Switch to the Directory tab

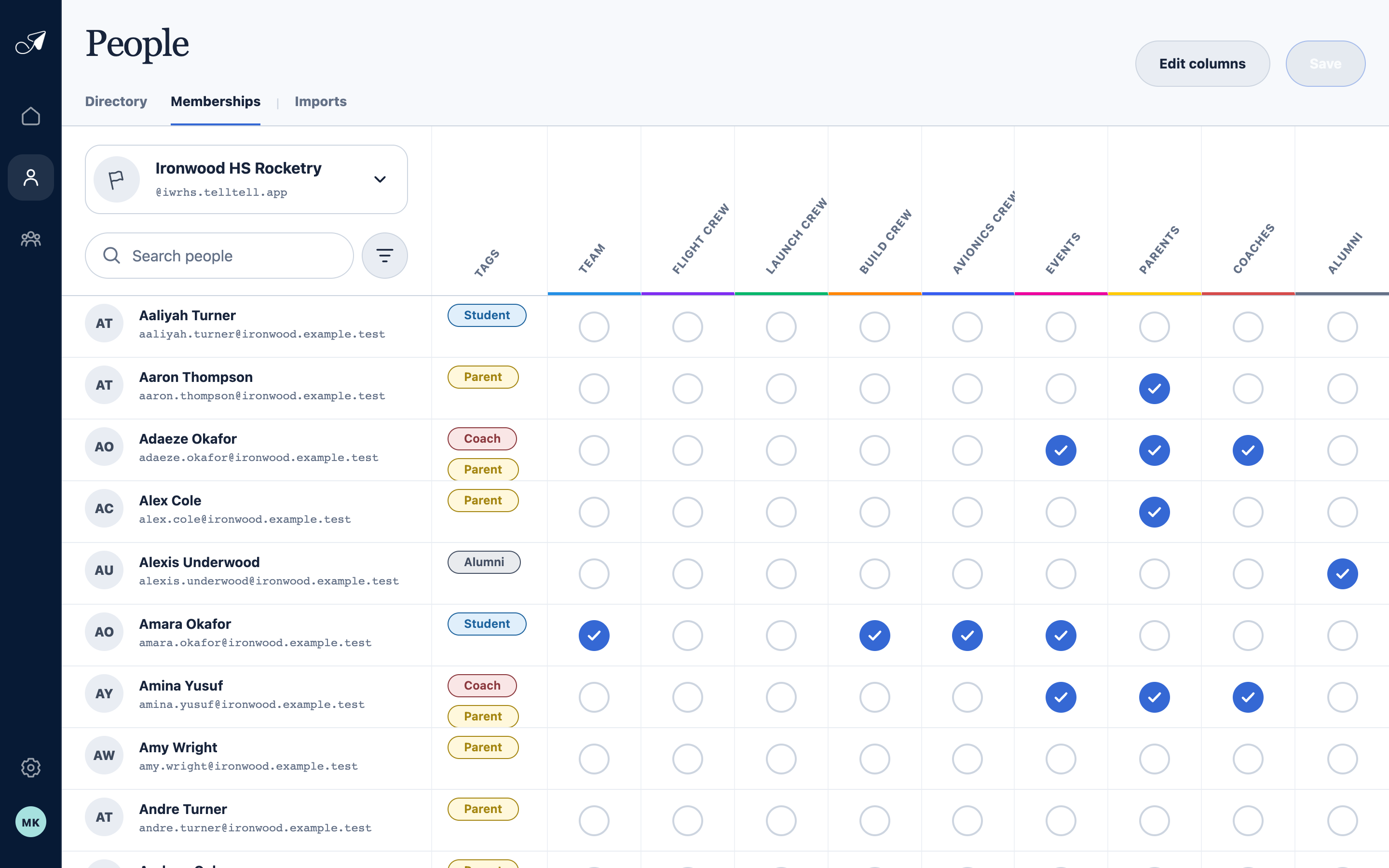pyautogui.click(x=116, y=102)
